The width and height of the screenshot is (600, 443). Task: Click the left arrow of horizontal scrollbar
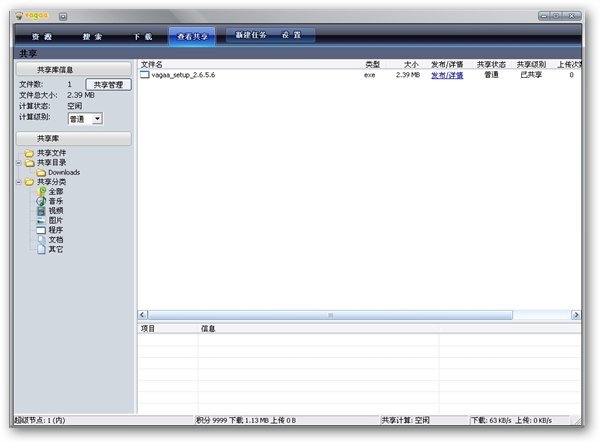point(142,315)
